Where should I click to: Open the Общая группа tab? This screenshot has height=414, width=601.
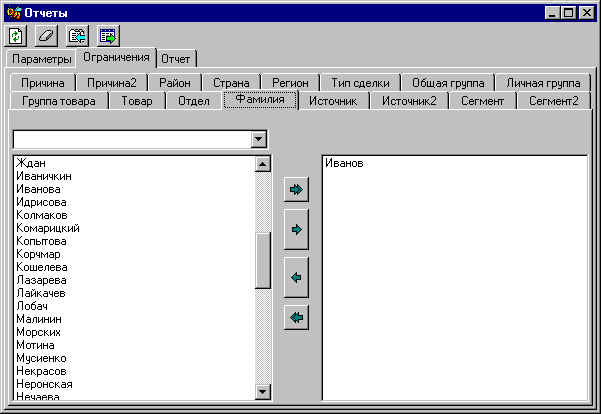(x=448, y=83)
